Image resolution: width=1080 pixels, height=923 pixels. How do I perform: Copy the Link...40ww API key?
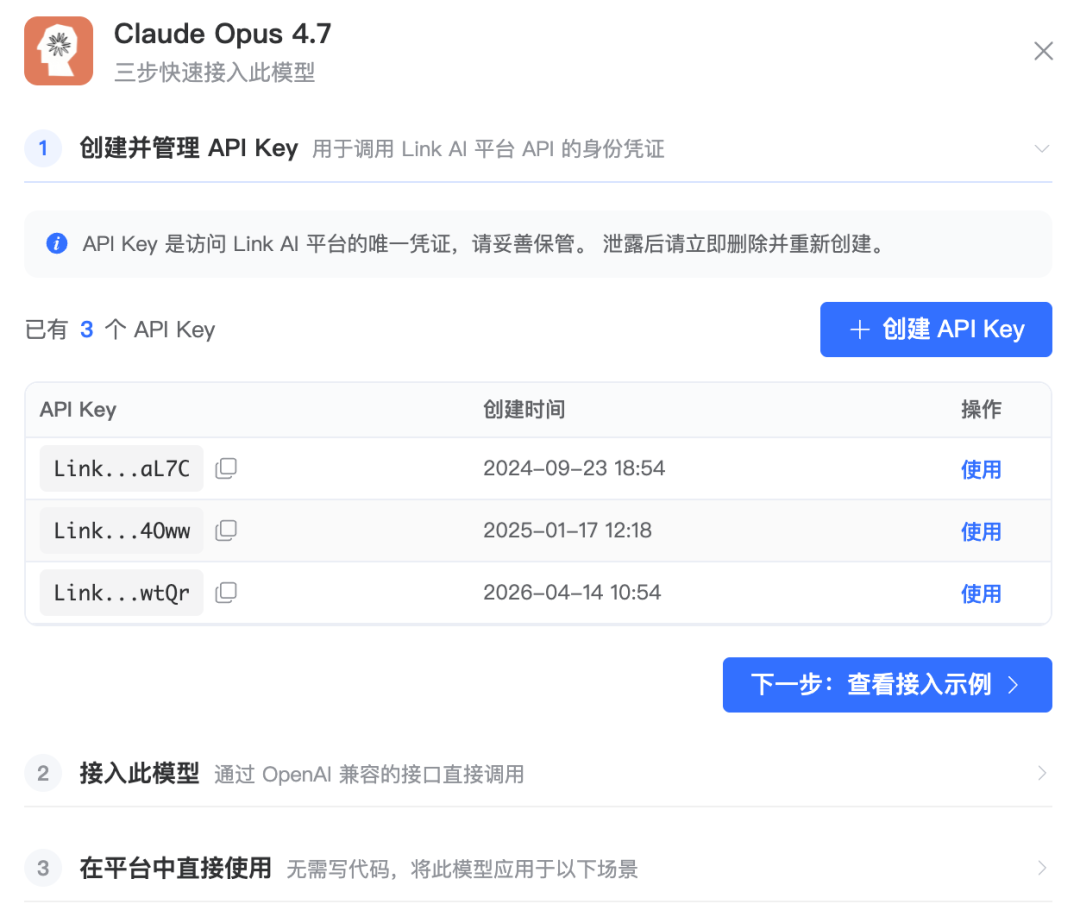coord(226,530)
